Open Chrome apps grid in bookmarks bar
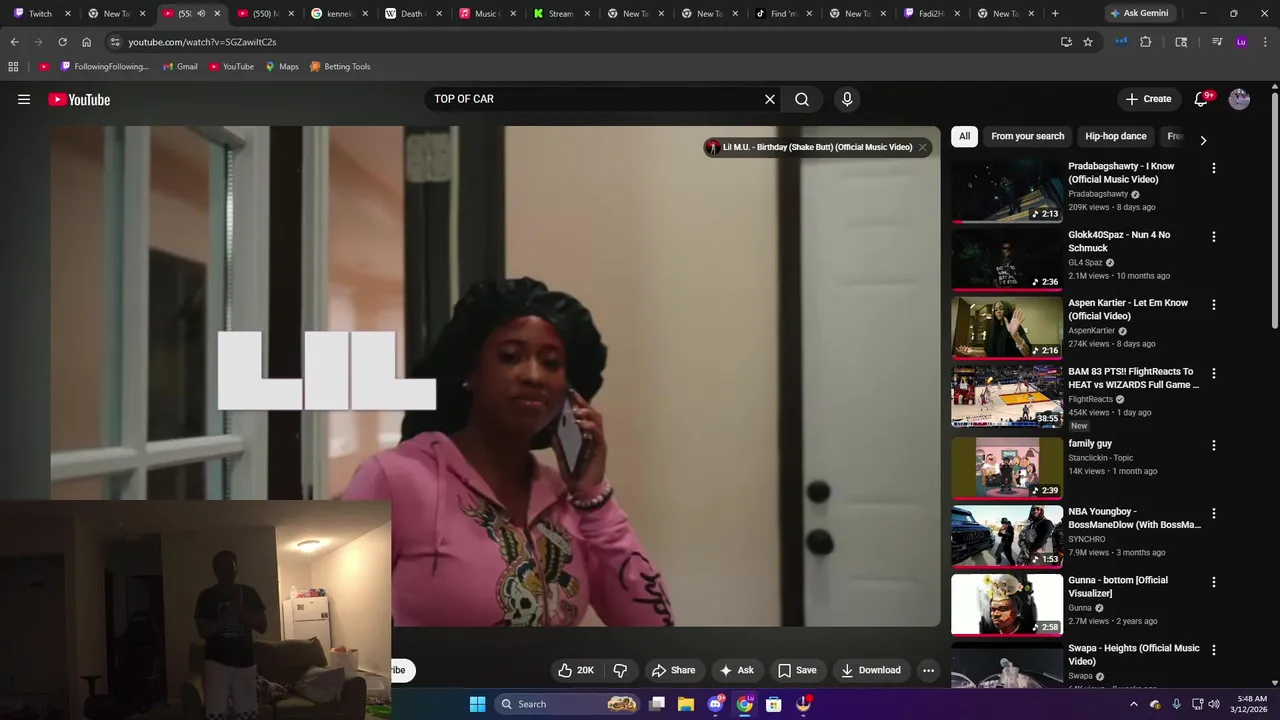This screenshot has height=720, width=1280. point(13,67)
